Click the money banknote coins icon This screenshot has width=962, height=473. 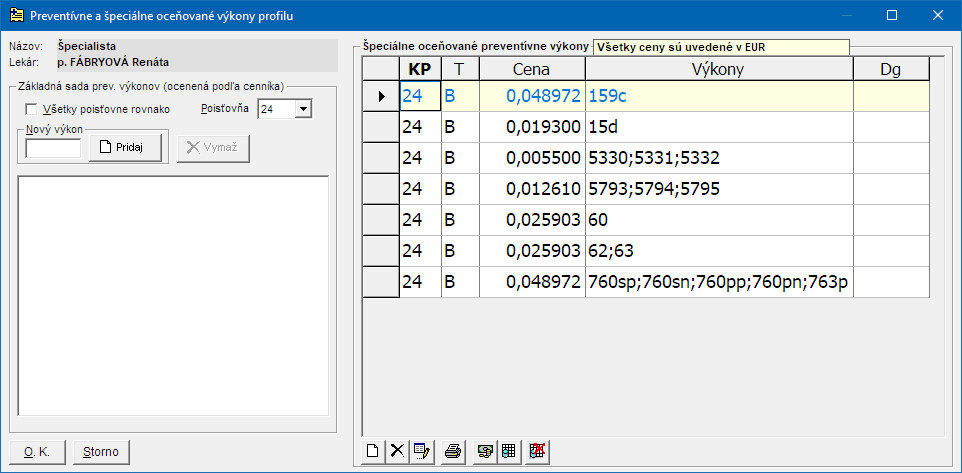[485, 452]
